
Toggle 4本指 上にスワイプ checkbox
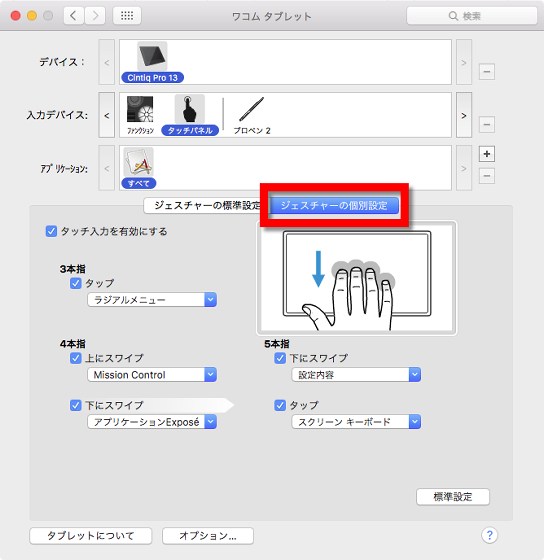pyautogui.click(x=75, y=358)
